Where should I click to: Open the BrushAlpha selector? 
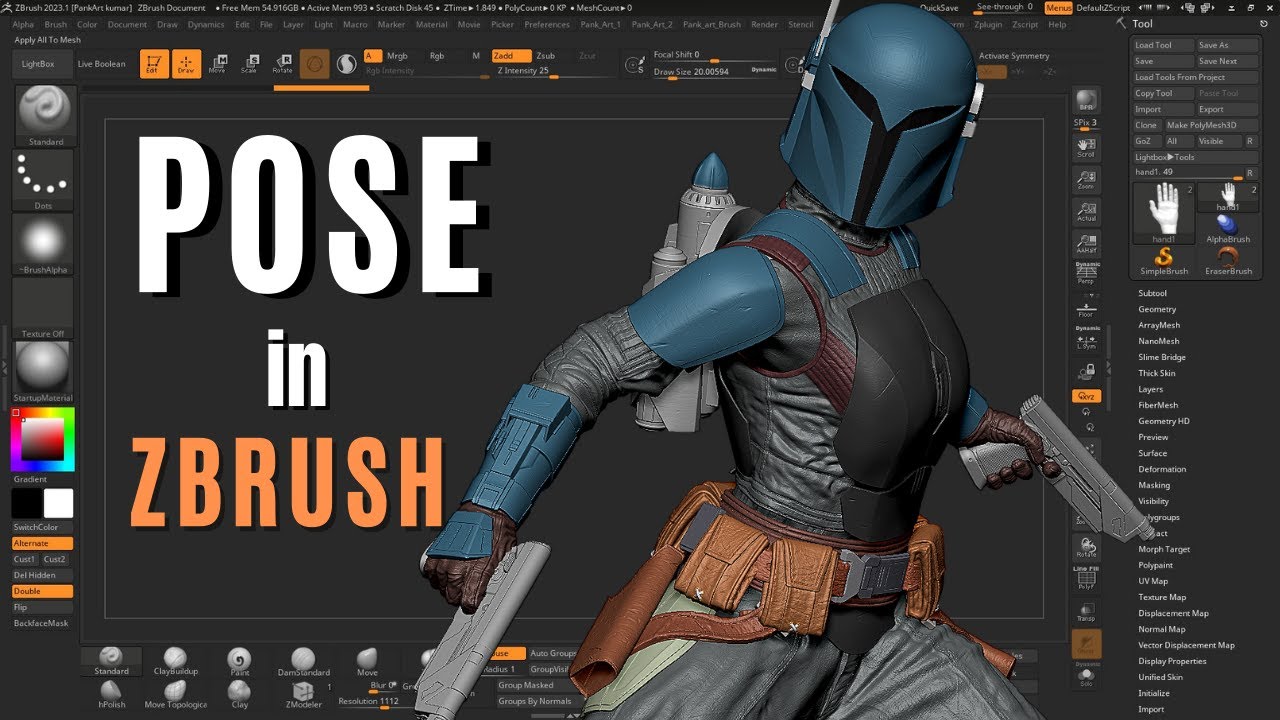coord(43,244)
